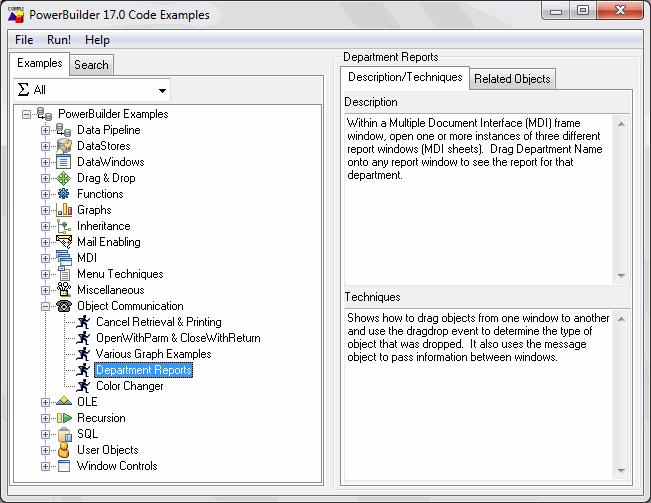Click the Recursion icon in tree
Image resolution: width=651 pixels, height=503 pixels.
[x=64, y=418]
